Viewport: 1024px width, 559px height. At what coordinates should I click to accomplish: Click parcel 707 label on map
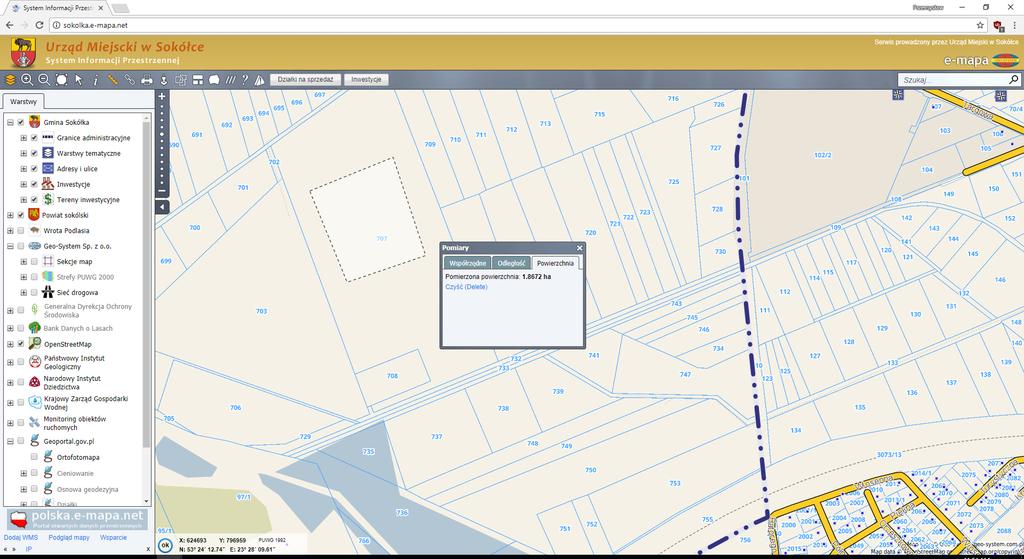click(381, 238)
